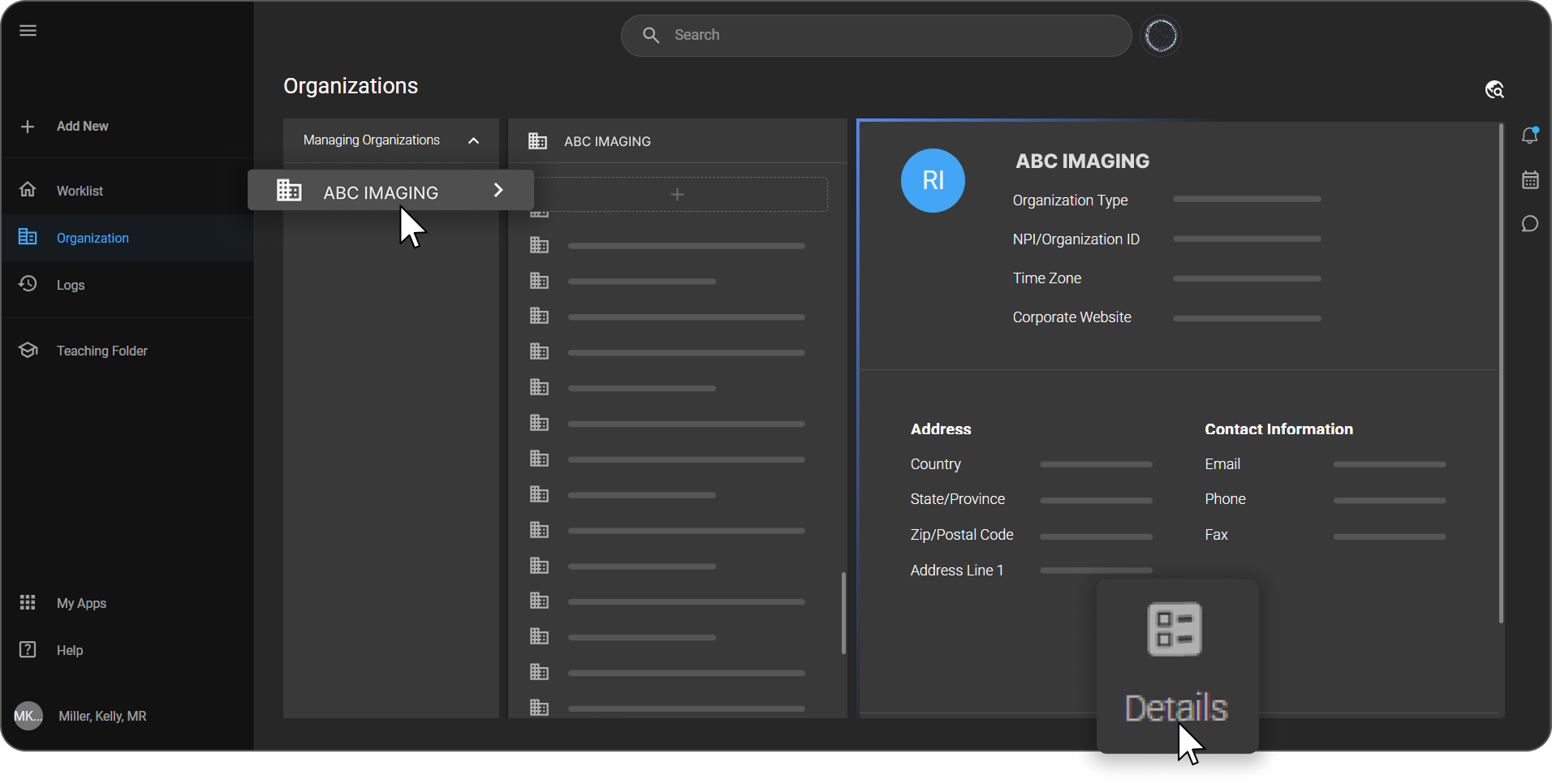Screen dimensions: 1552x784
Task: Click the global search icon near Organizations
Action: 1494,90
